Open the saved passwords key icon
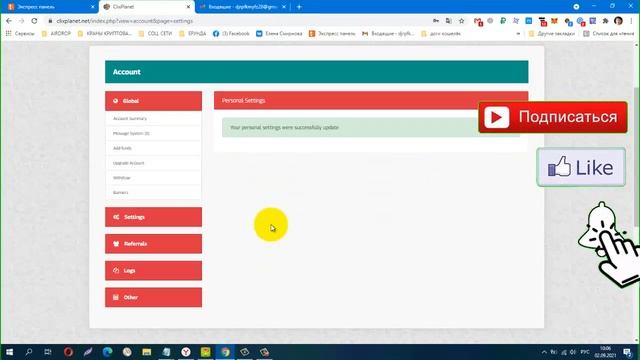Image resolution: width=640 pixels, height=360 pixels. tap(436, 21)
